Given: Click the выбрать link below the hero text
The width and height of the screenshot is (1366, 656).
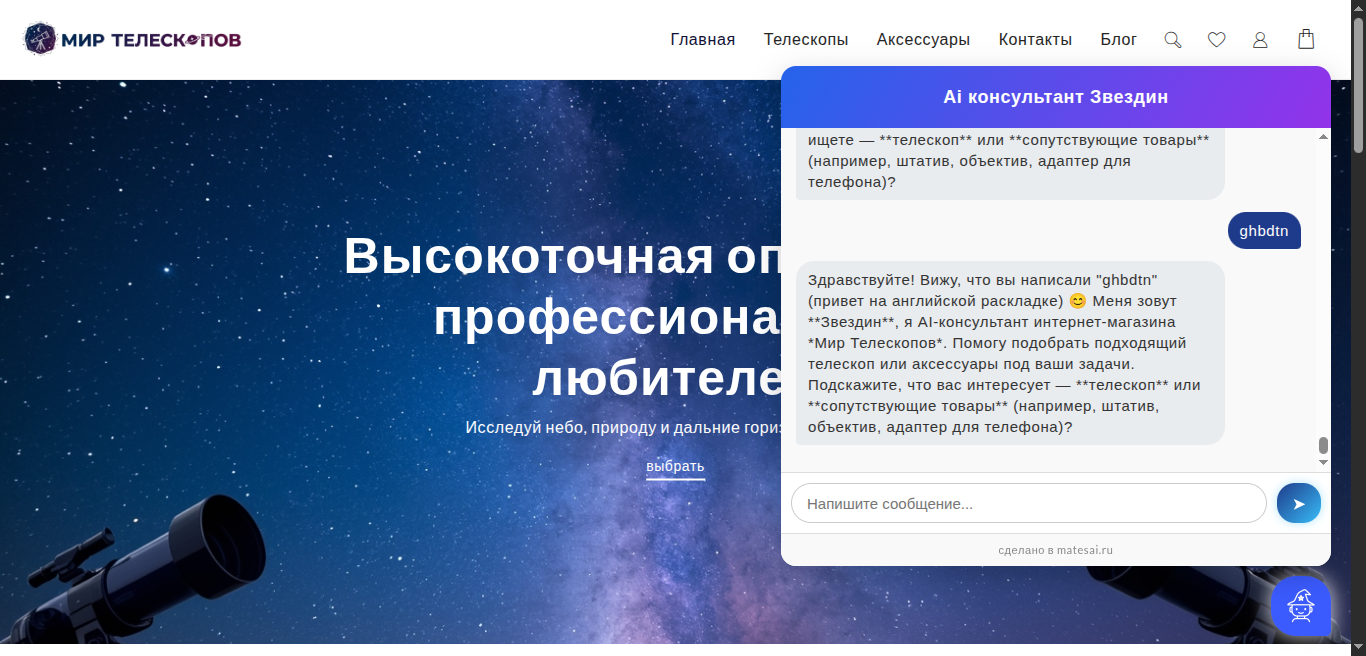Looking at the screenshot, I should coord(675,466).
